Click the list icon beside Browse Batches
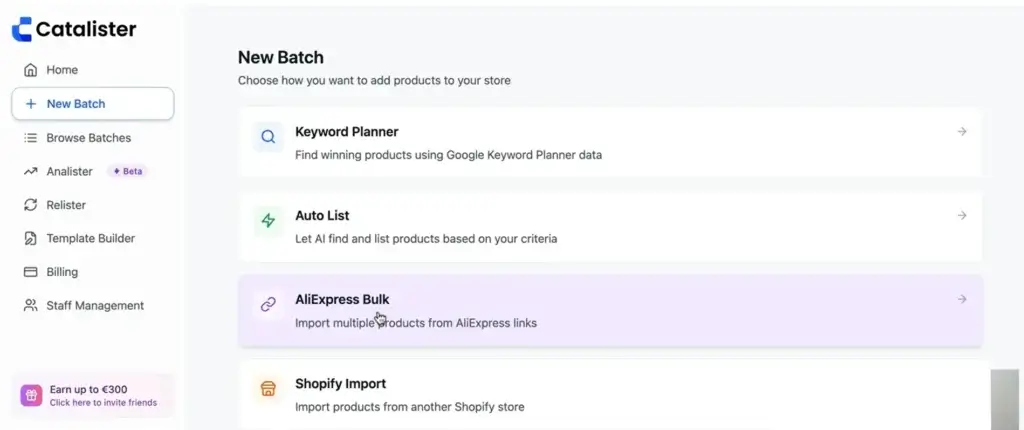This screenshot has height=430, width=1024. coord(30,138)
